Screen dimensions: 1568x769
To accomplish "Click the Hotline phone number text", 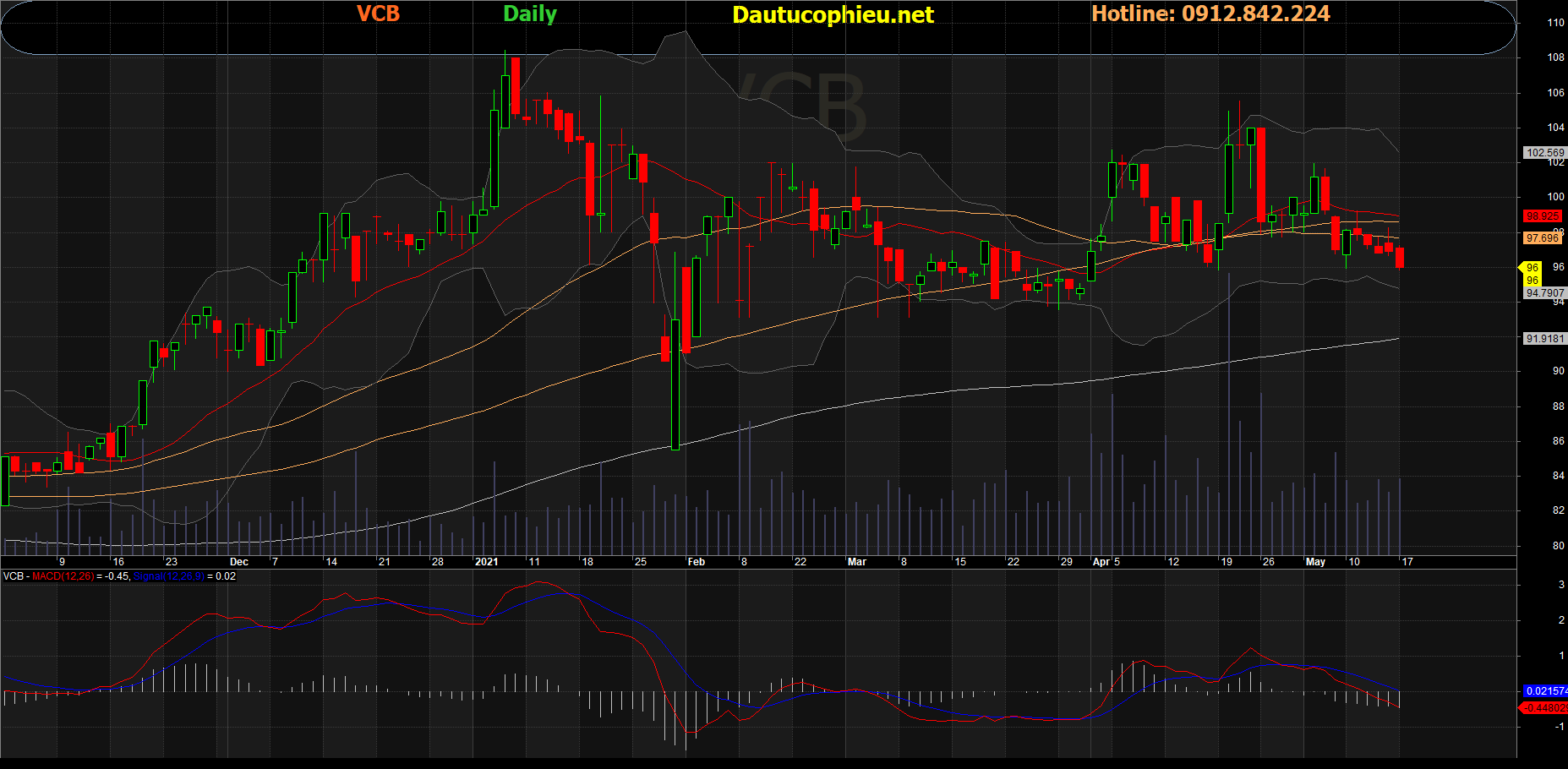I will coord(1210,14).
